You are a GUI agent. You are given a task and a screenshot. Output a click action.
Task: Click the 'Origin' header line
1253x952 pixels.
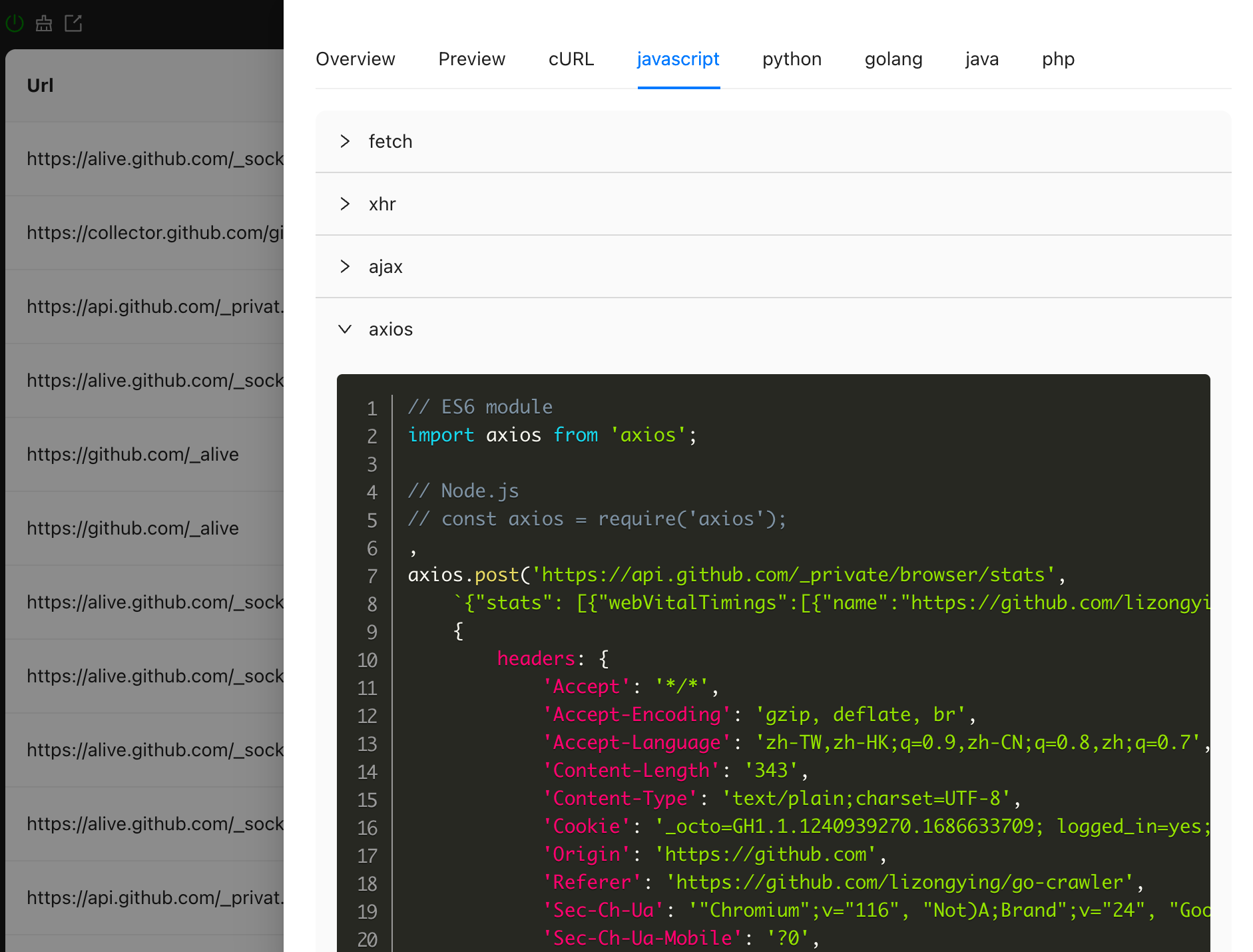(x=714, y=855)
